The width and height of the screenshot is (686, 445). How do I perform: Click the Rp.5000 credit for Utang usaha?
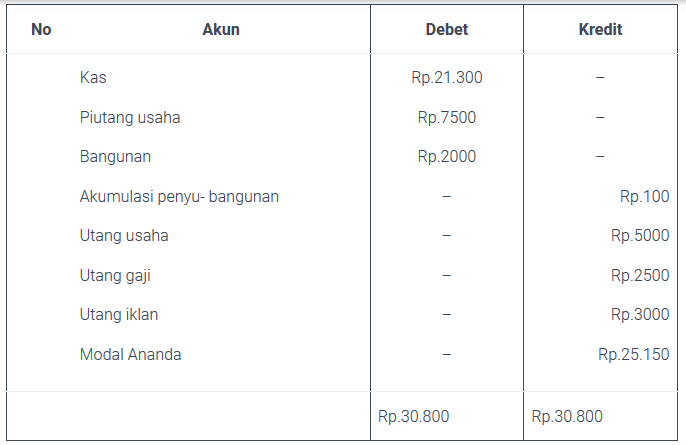pos(640,236)
